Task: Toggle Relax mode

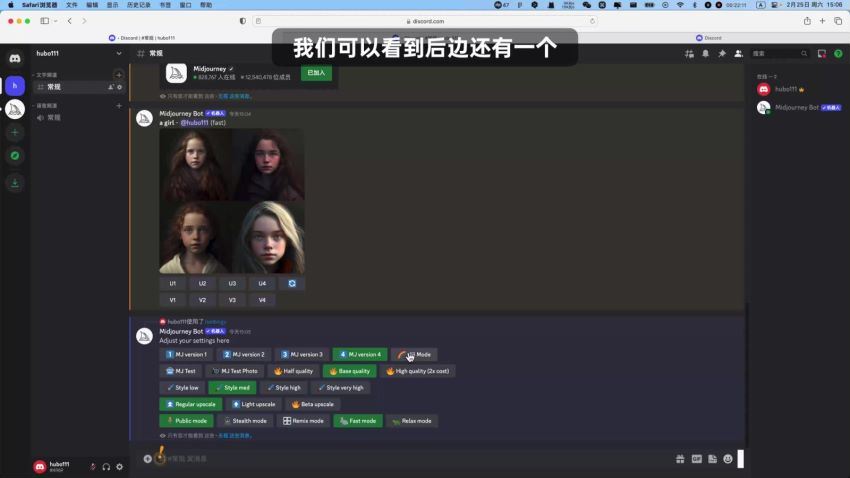Action: [412, 421]
